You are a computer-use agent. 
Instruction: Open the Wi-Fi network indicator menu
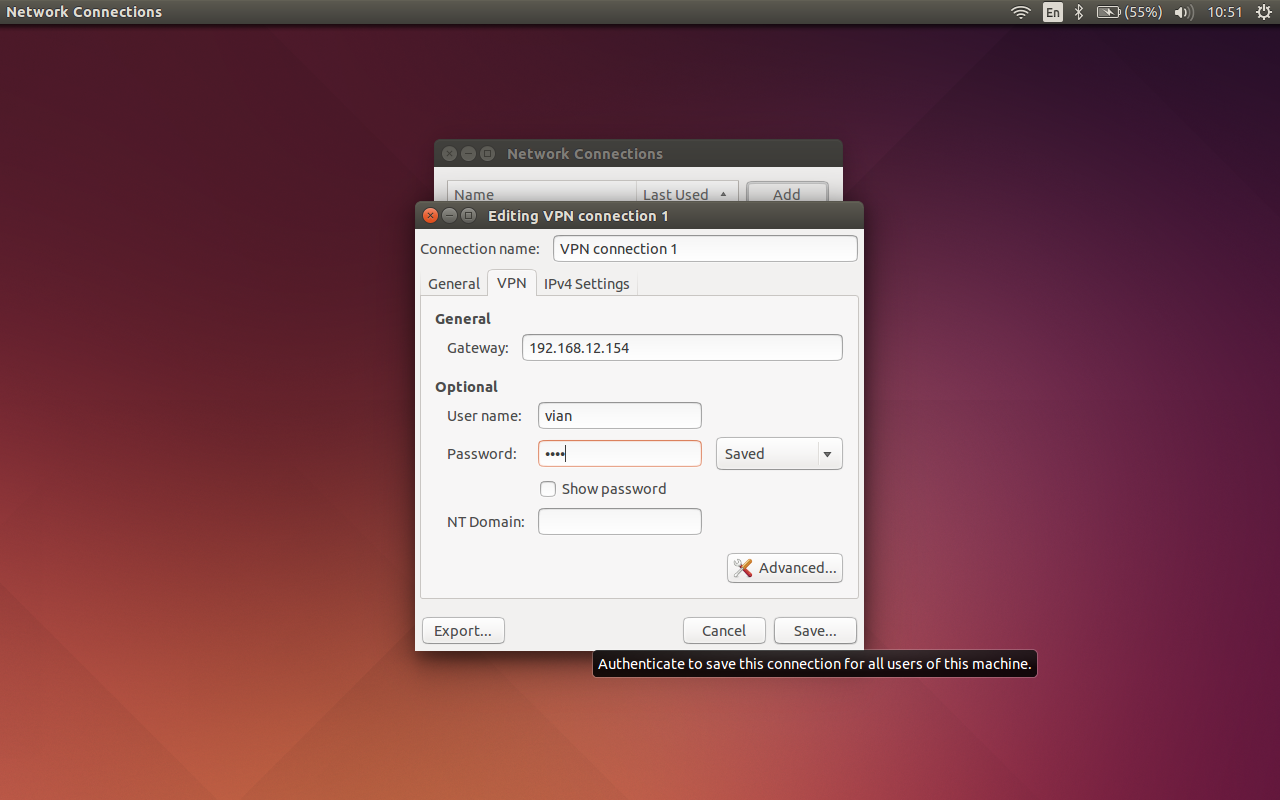[x=1020, y=12]
